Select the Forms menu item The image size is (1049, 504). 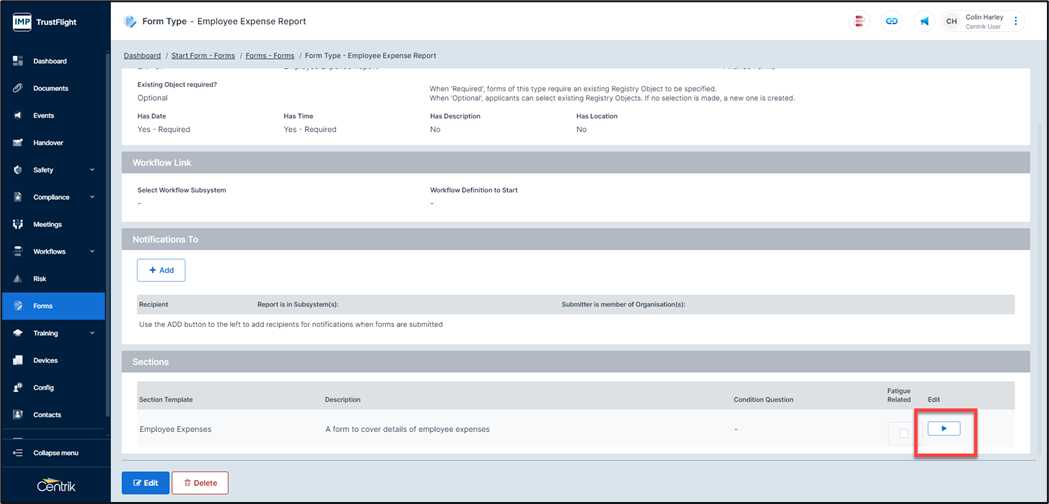(x=54, y=306)
